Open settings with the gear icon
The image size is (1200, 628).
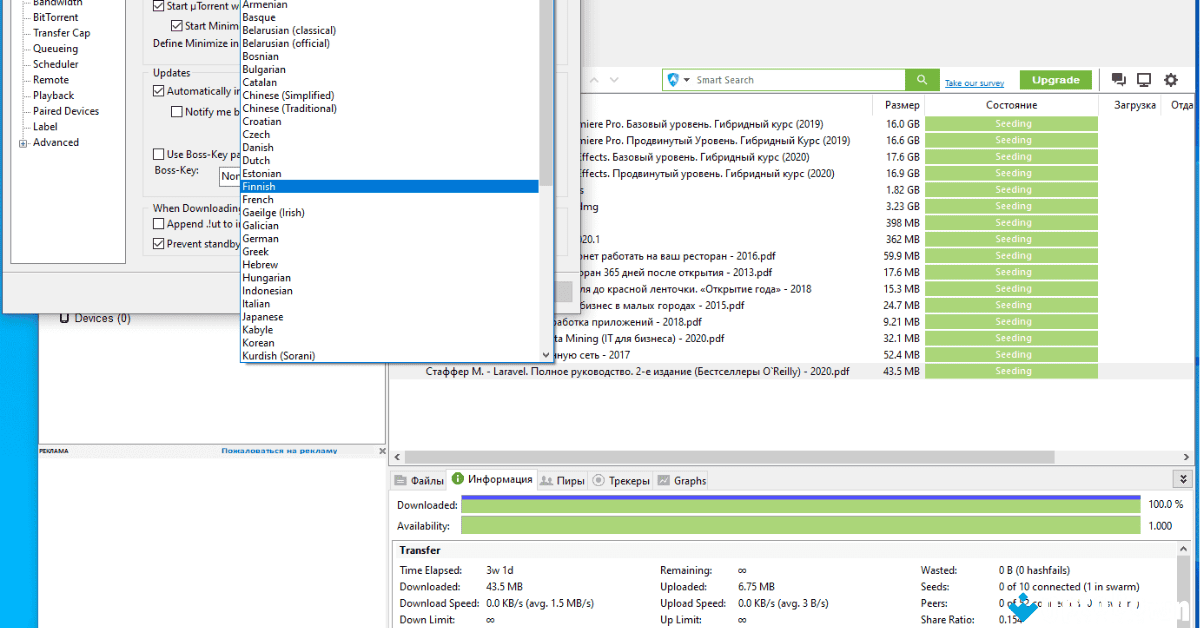[1168, 79]
